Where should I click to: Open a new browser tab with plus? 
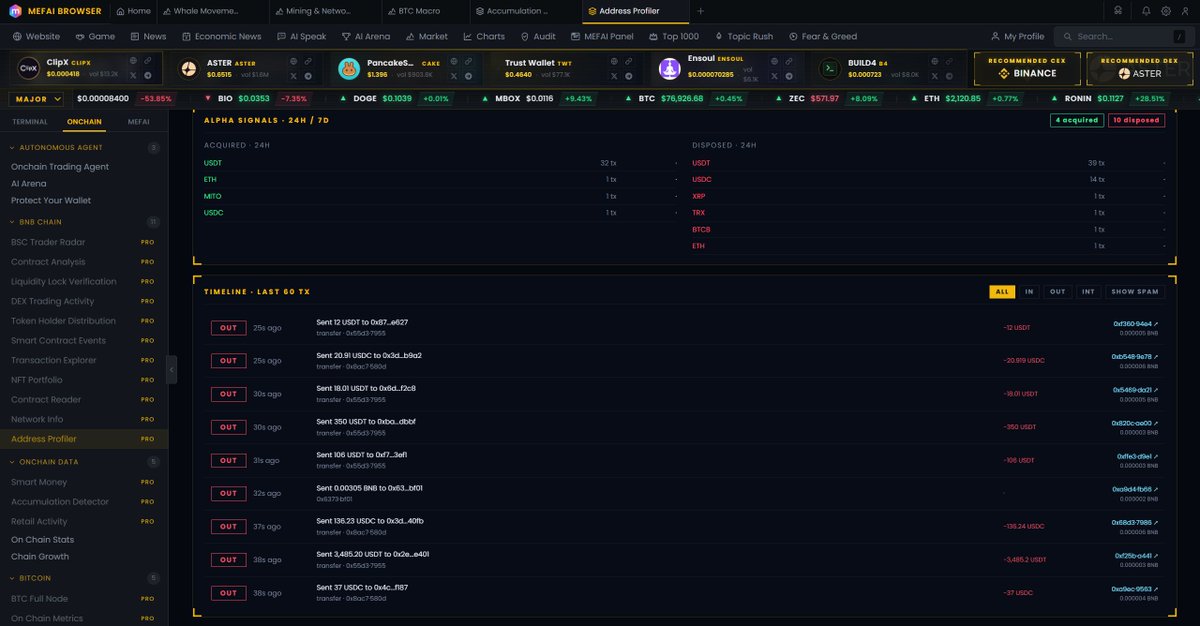700,11
